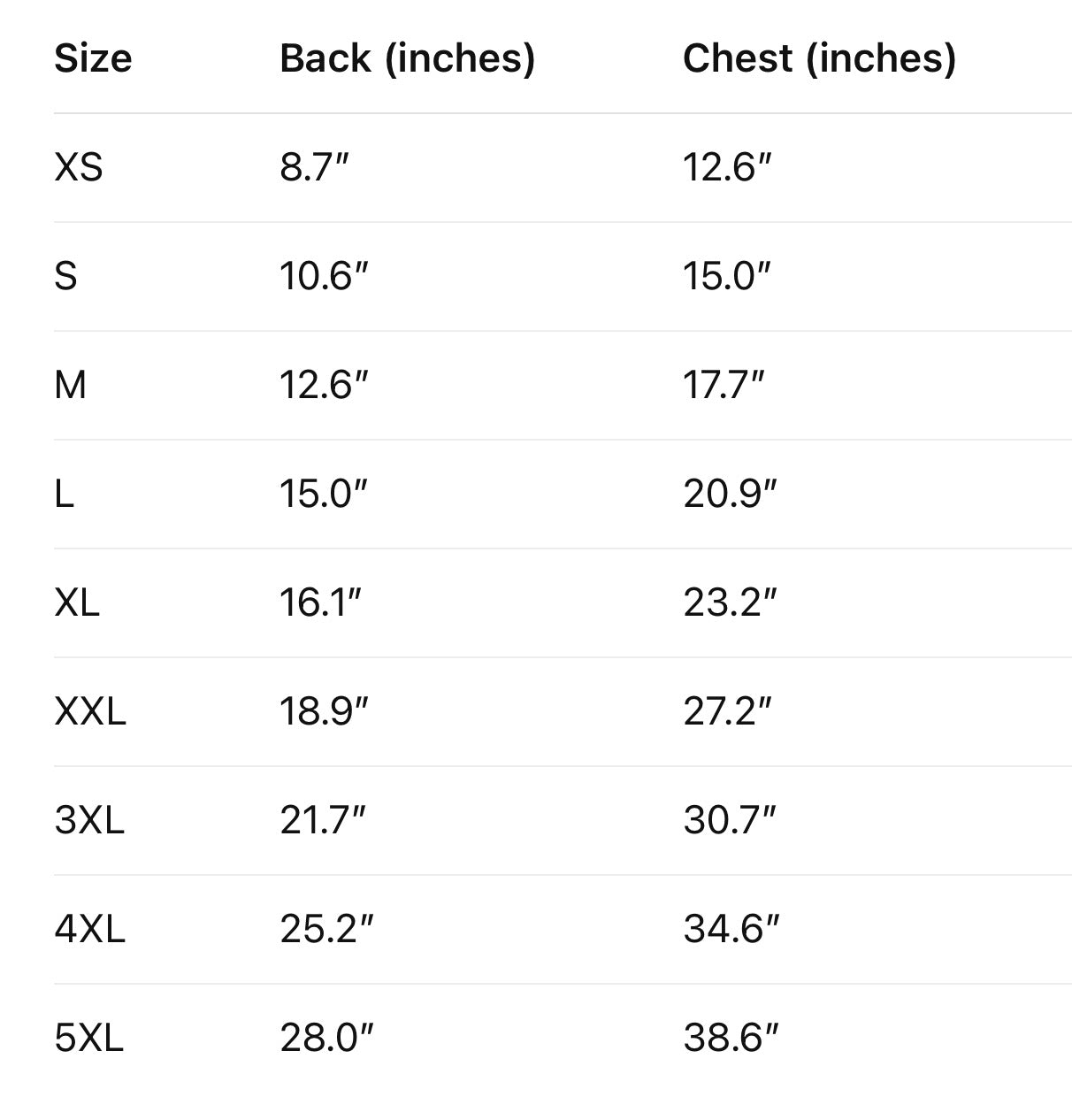Select the S size row label

[x=65, y=276]
